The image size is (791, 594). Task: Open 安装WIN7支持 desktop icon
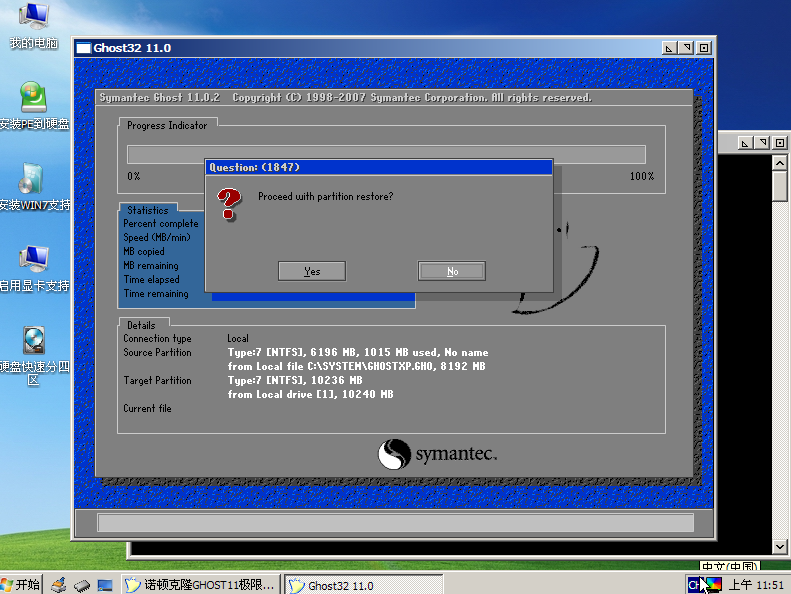(34, 187)
